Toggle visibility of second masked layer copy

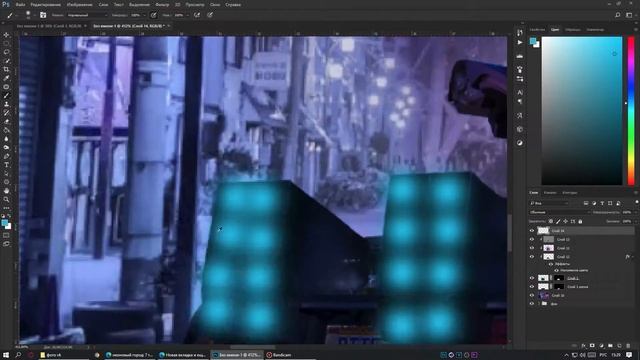tap(531, 287)
